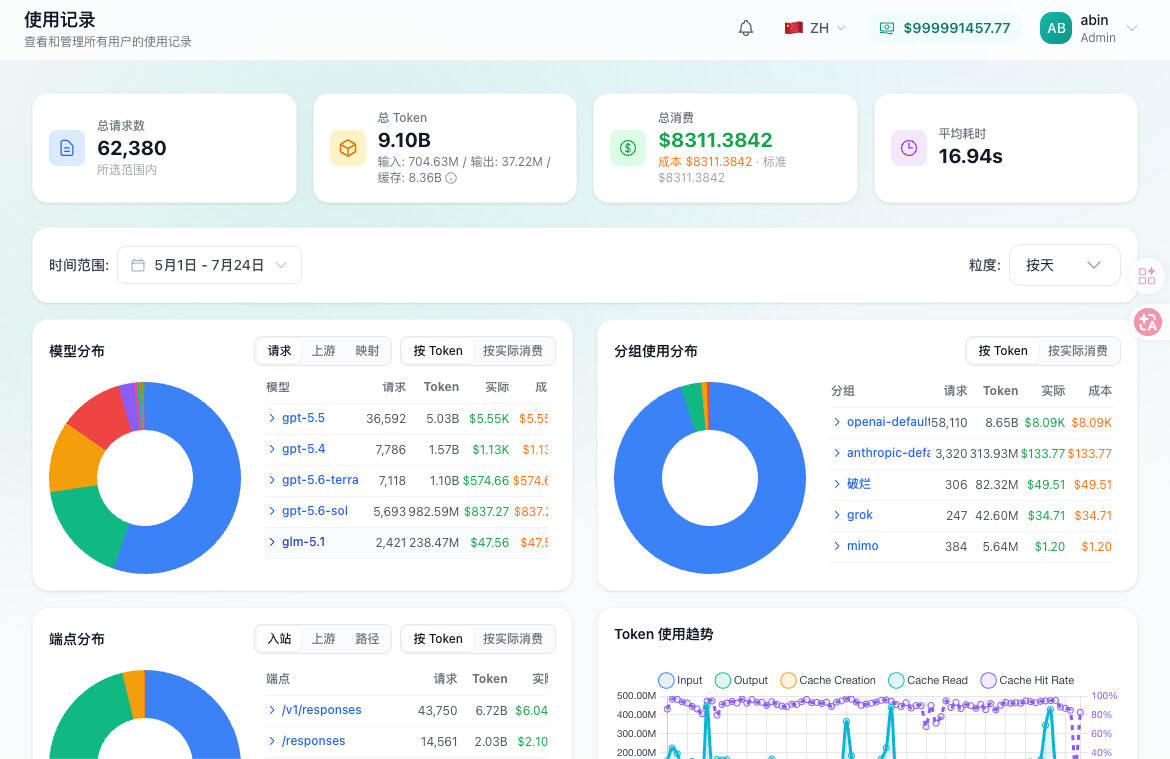Click the gpt-5.6-terra model name
1170x759 pixels.
click(320, 480)
